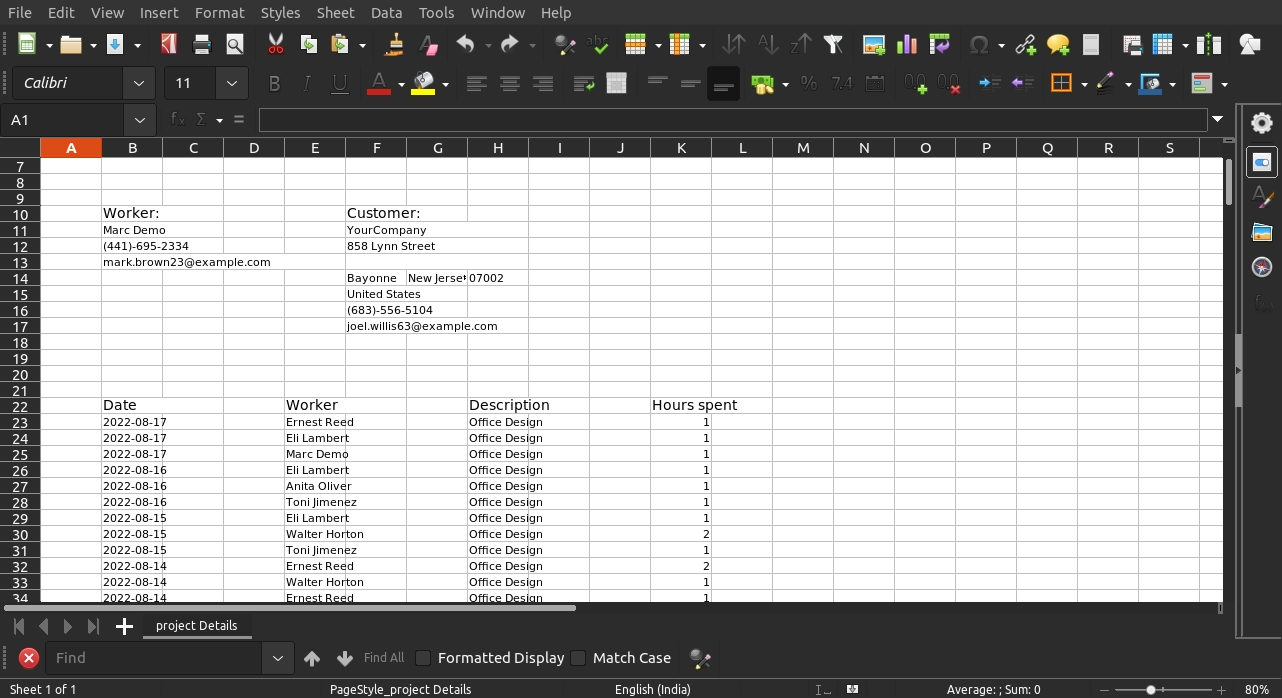The height and width of the screenshot is (698, 1282).
Task: Open background color dropdown arrow
Action: pyautogui.click(x=445, y=84)
